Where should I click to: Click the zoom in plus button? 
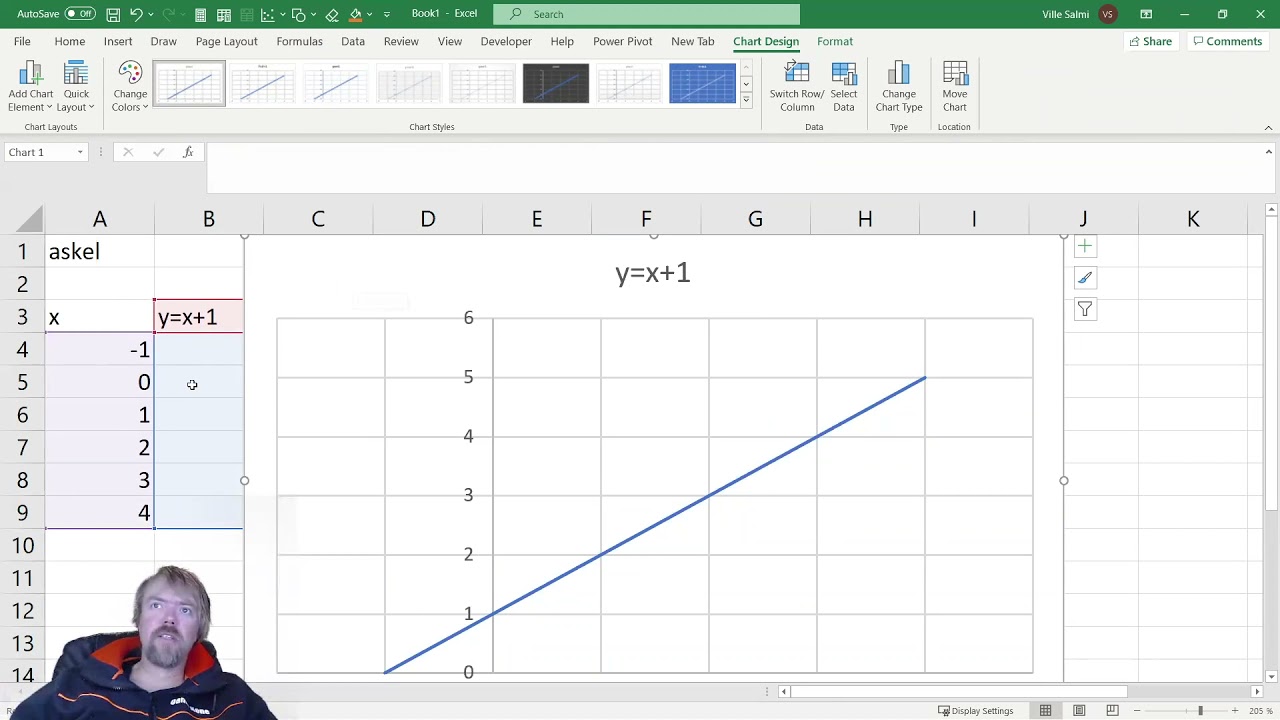click(x=1235, y=711)
